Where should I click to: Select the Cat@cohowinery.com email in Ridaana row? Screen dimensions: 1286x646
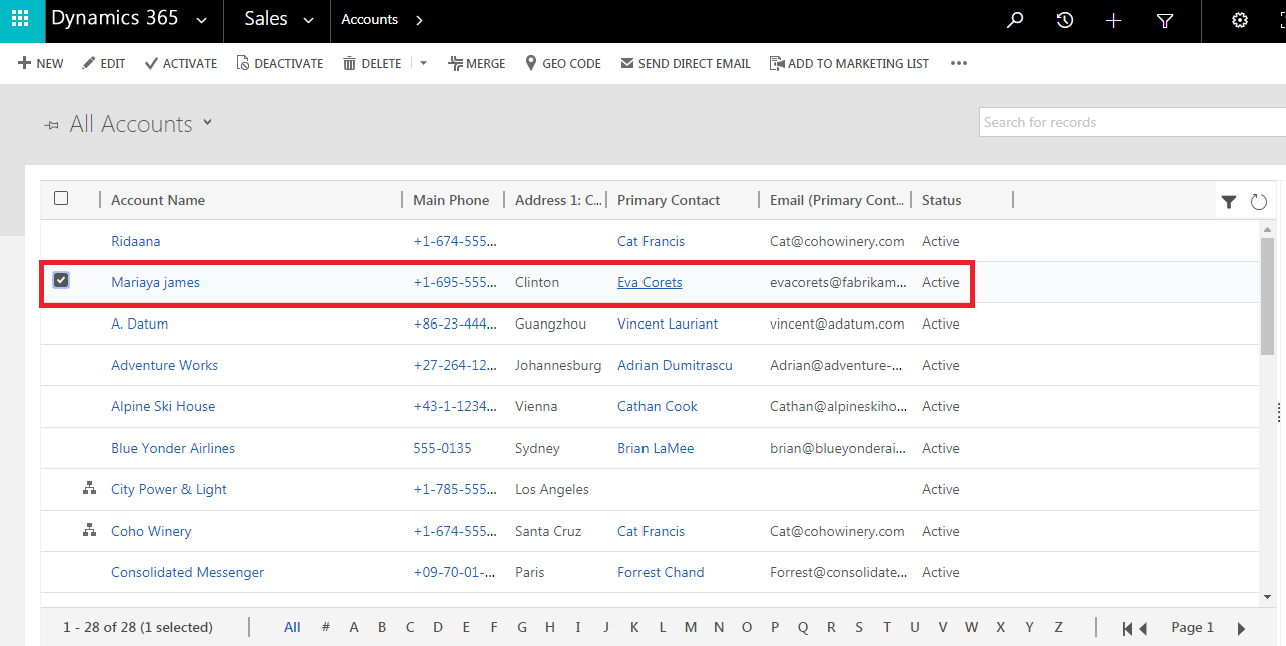click(837, 241)
